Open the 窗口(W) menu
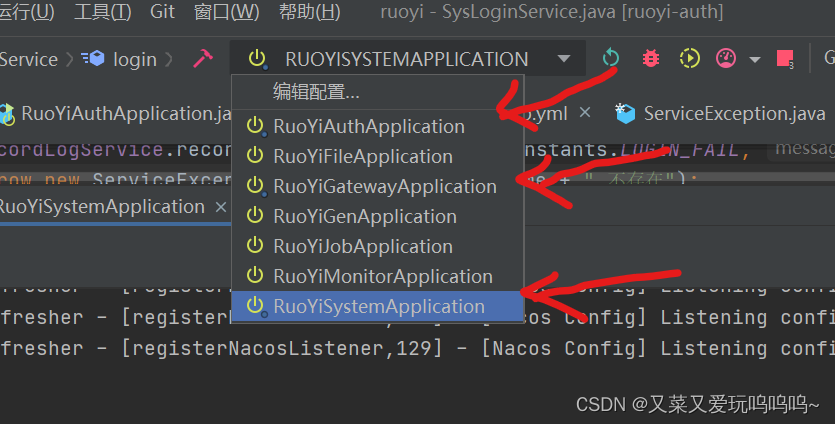This screenshot has width=835, height=424. pos(226,12)
